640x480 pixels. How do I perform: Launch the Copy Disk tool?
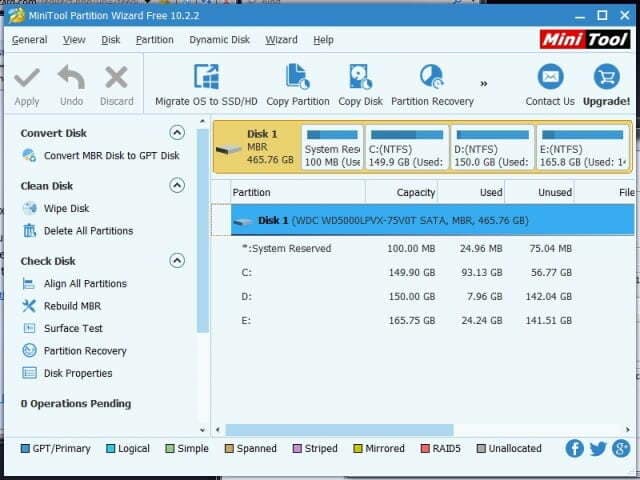[x=360, y=78]
